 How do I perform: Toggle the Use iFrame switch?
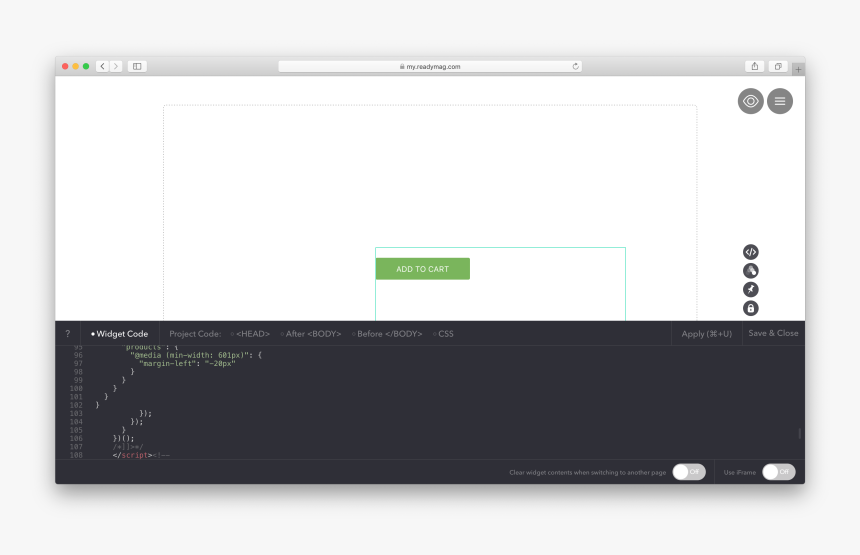click(x=778, y=472)
